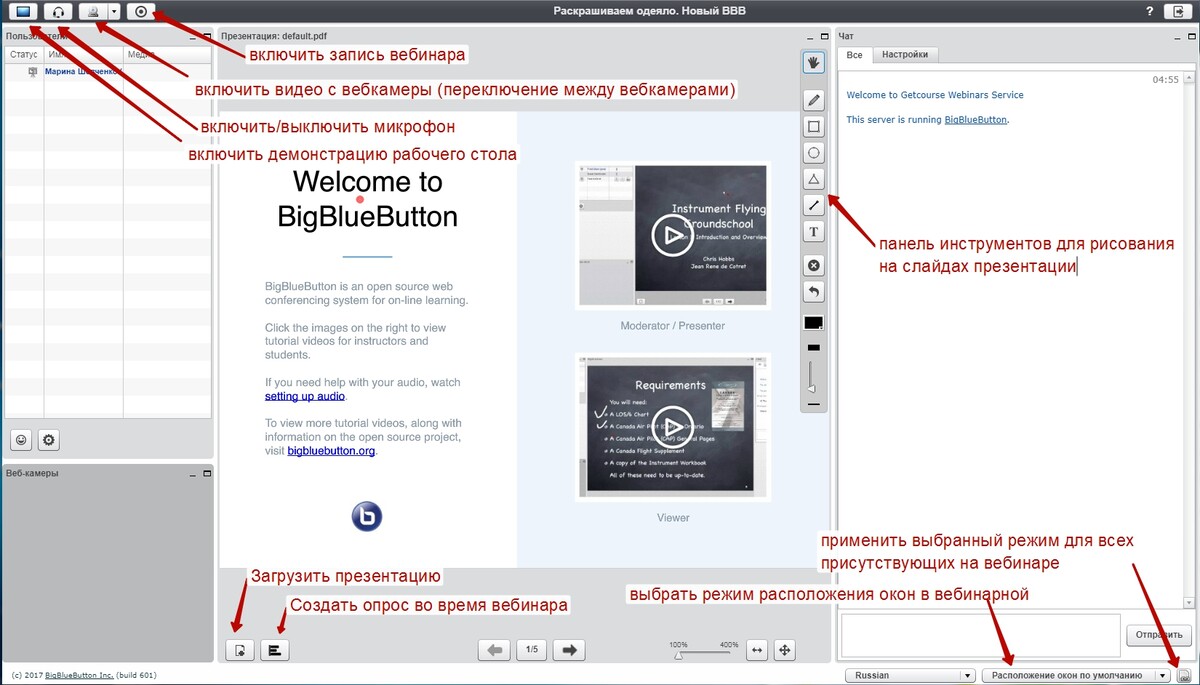
Task: Click the chat message input field
Action: [981, 635]
